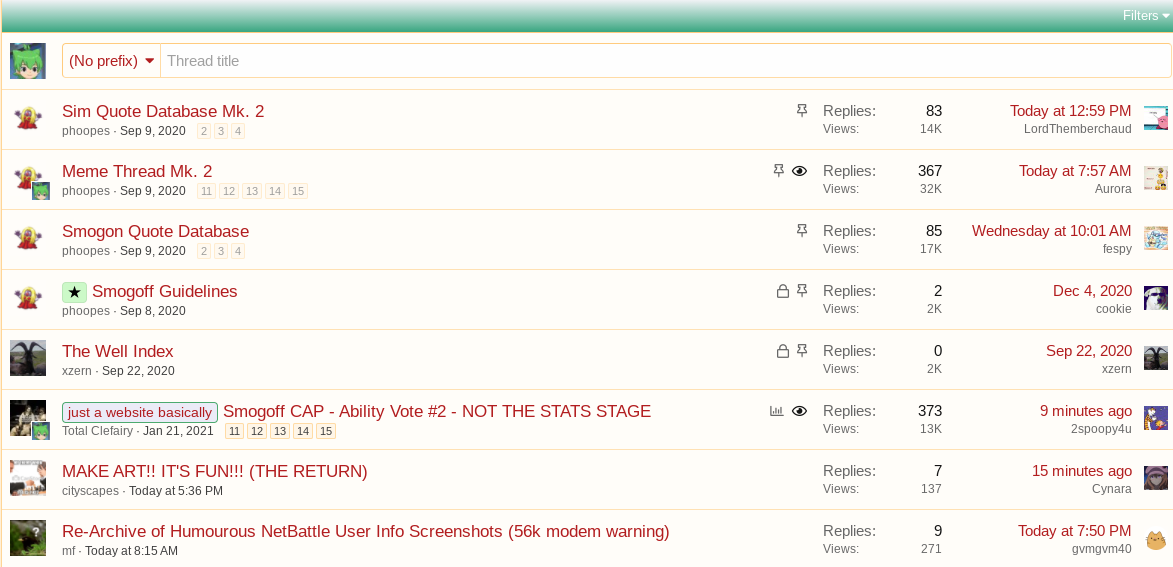The image size is (1173, 567).
Task: Jump to latest post 'Dec 4, 2020'
Action: click(1092, 291)
